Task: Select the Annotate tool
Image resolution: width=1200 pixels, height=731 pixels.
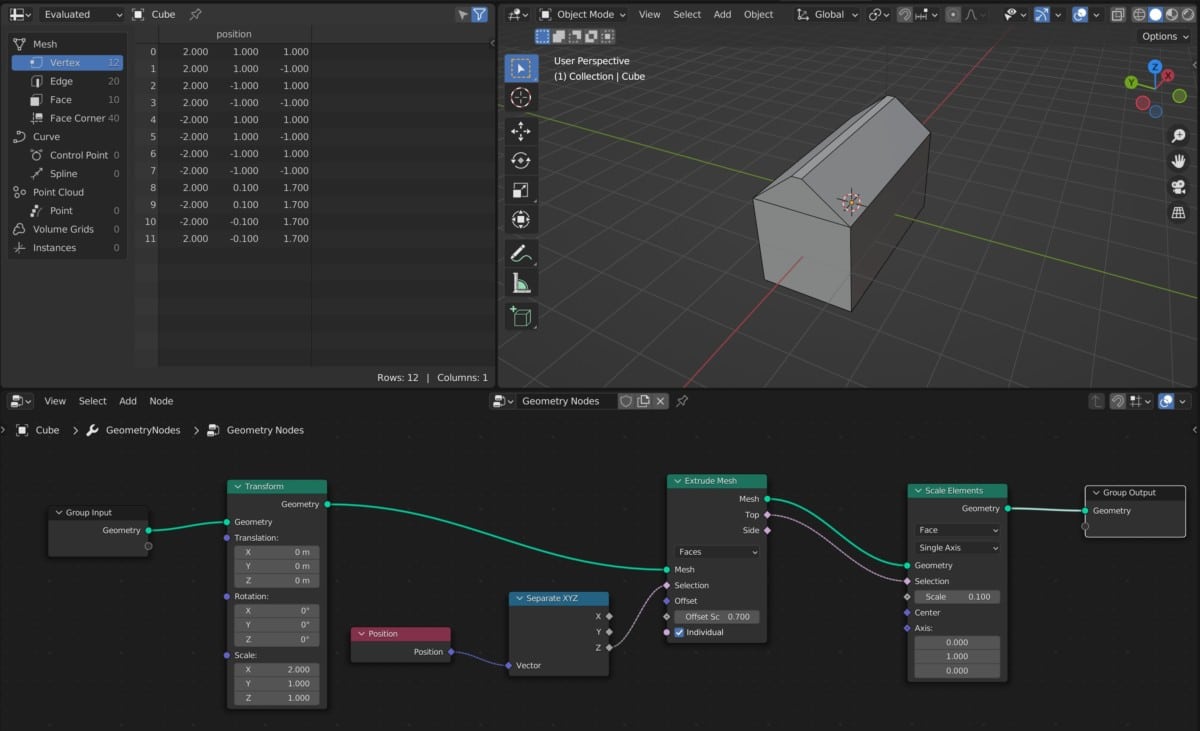Action: [520, 252]
